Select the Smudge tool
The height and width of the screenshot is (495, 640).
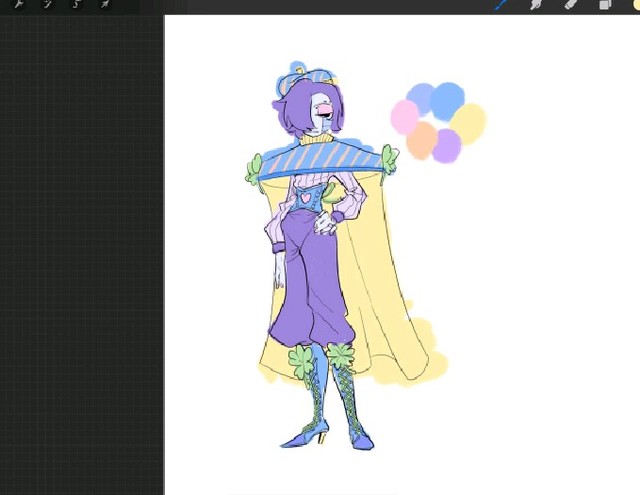(x=536, y=5)
